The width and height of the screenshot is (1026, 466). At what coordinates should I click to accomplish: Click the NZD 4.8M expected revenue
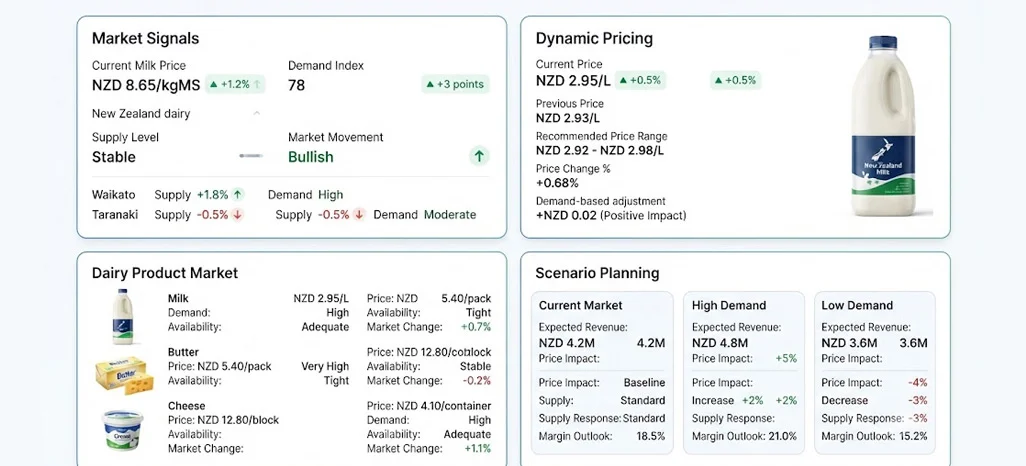coord(720,343)
